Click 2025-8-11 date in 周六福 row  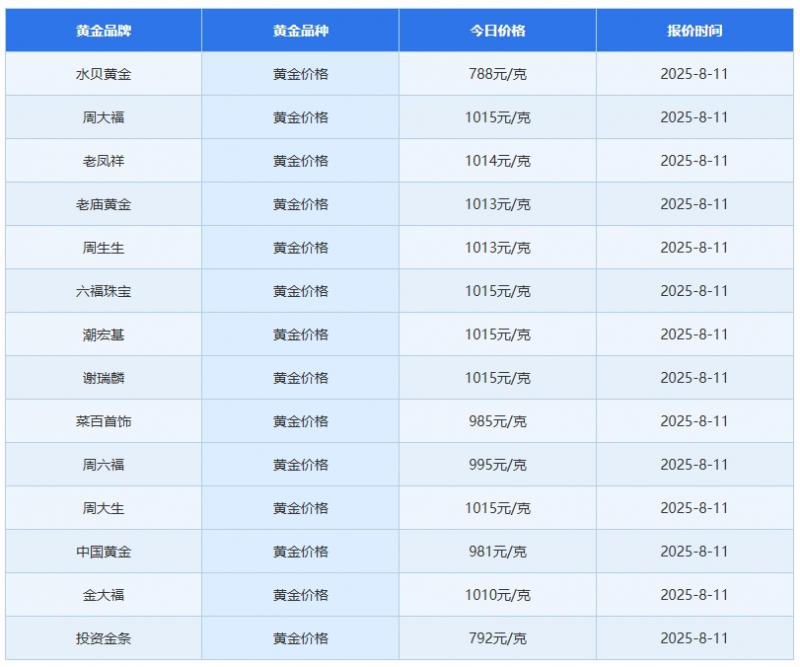click(x=694, y=464)
